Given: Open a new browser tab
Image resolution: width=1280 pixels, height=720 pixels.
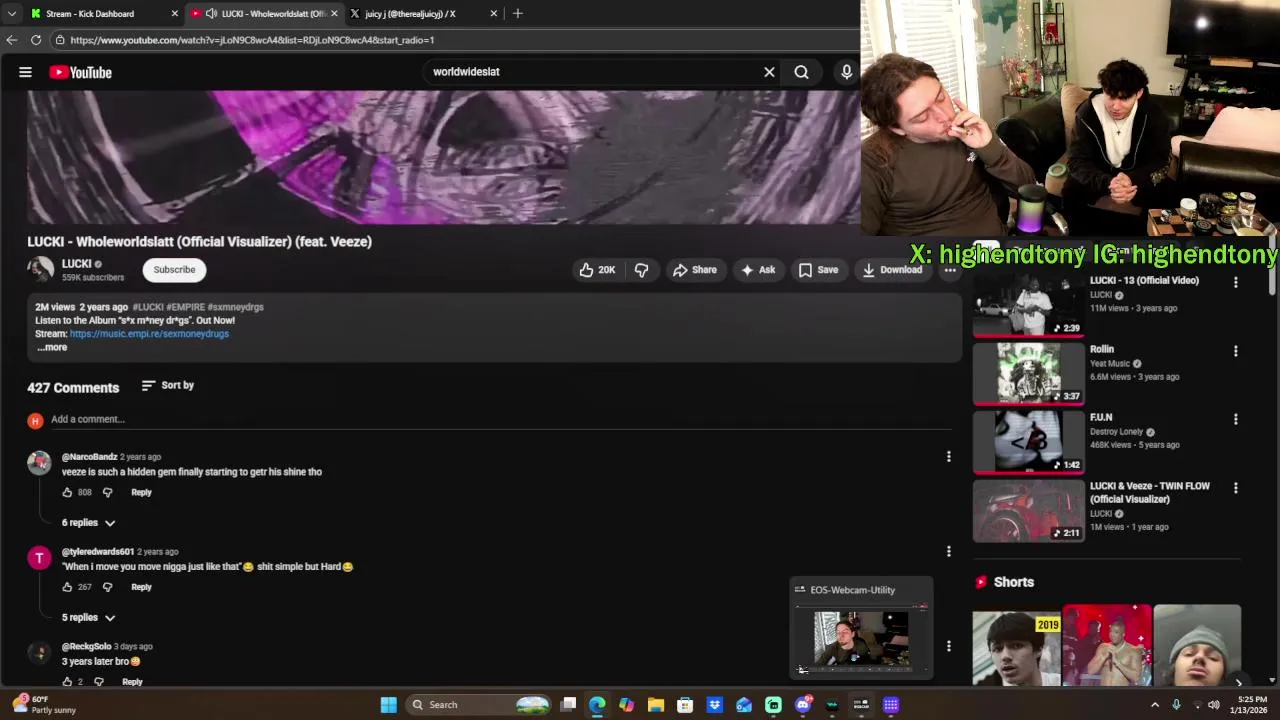Looking at the screenshot, I should tap(517, 14).
